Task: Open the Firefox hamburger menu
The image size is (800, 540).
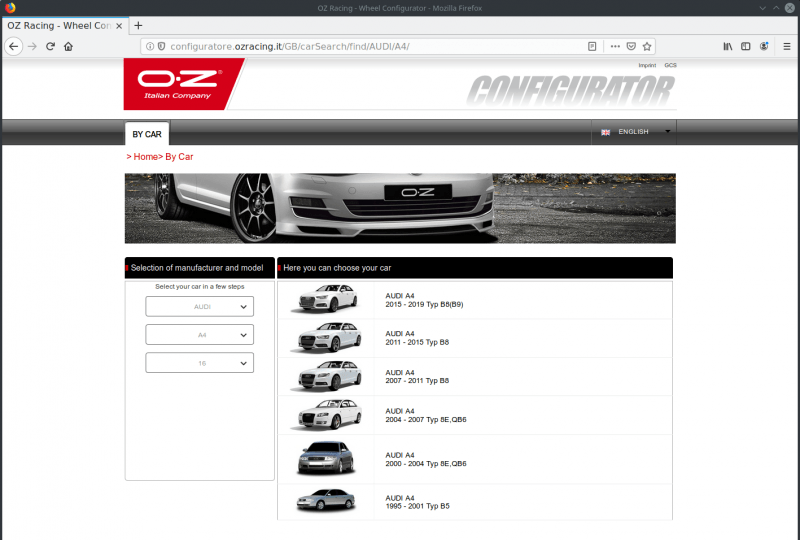Action: coord(787,46)
